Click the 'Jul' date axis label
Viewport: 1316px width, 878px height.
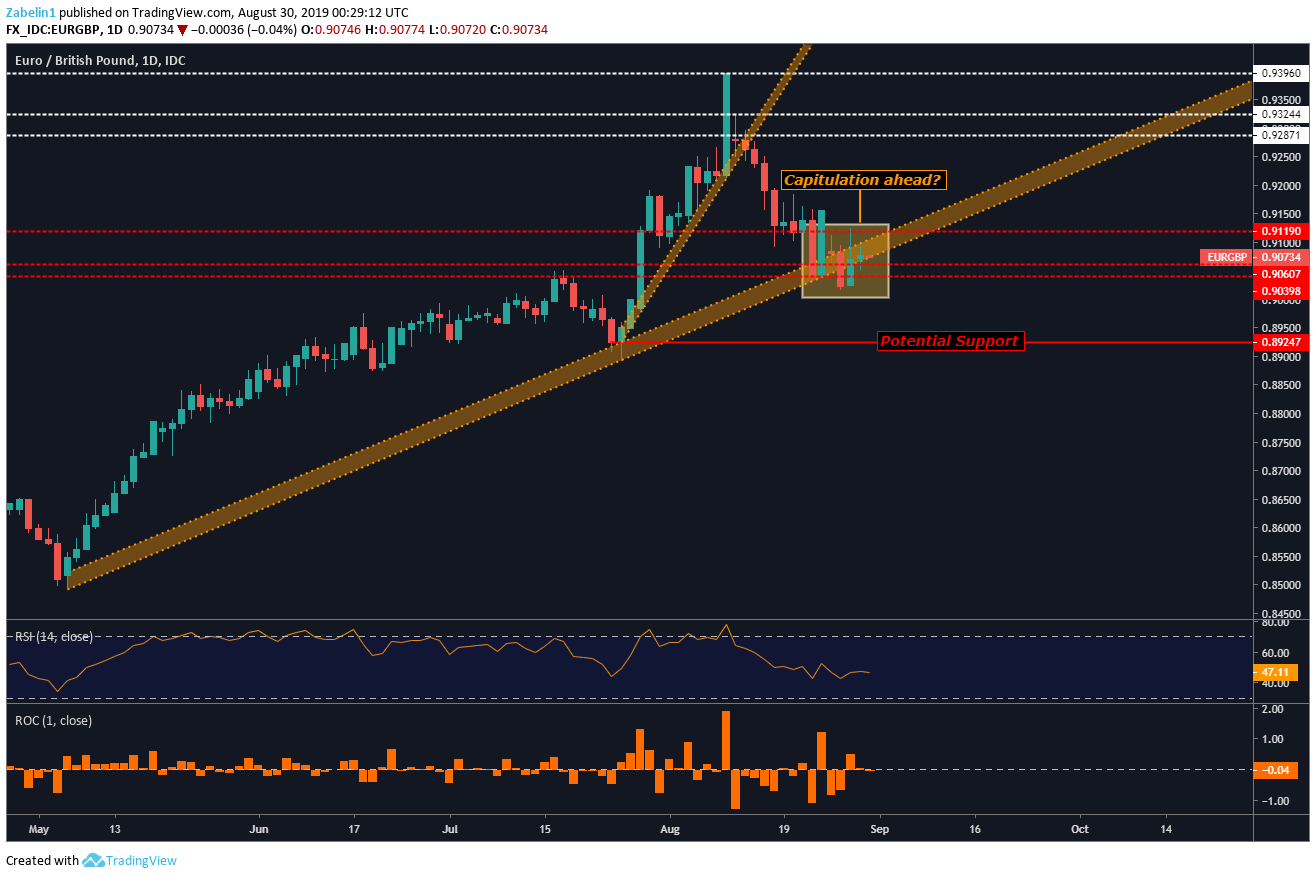pyautogui.click(x=450, y=829)
